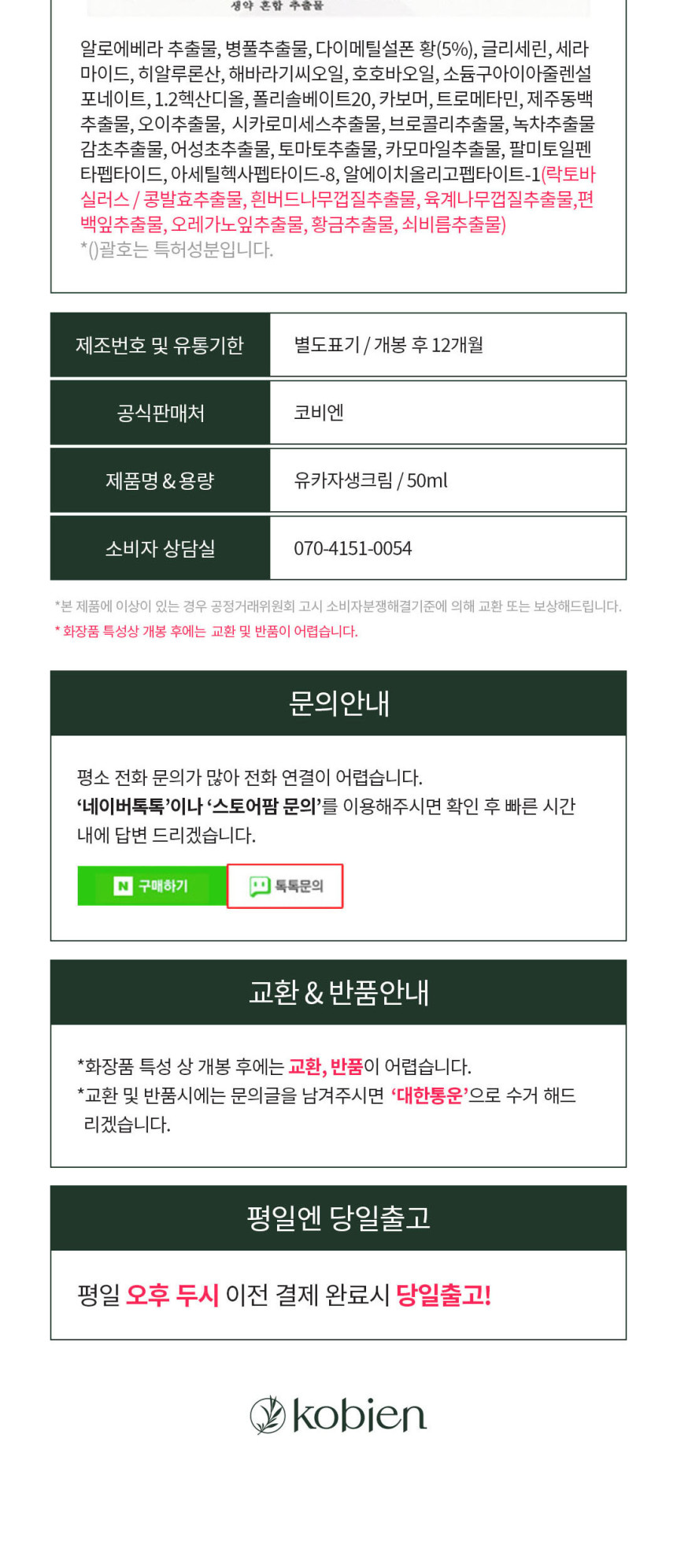Click the 제조번호 및 유통기한 label cell

point(161,345)
